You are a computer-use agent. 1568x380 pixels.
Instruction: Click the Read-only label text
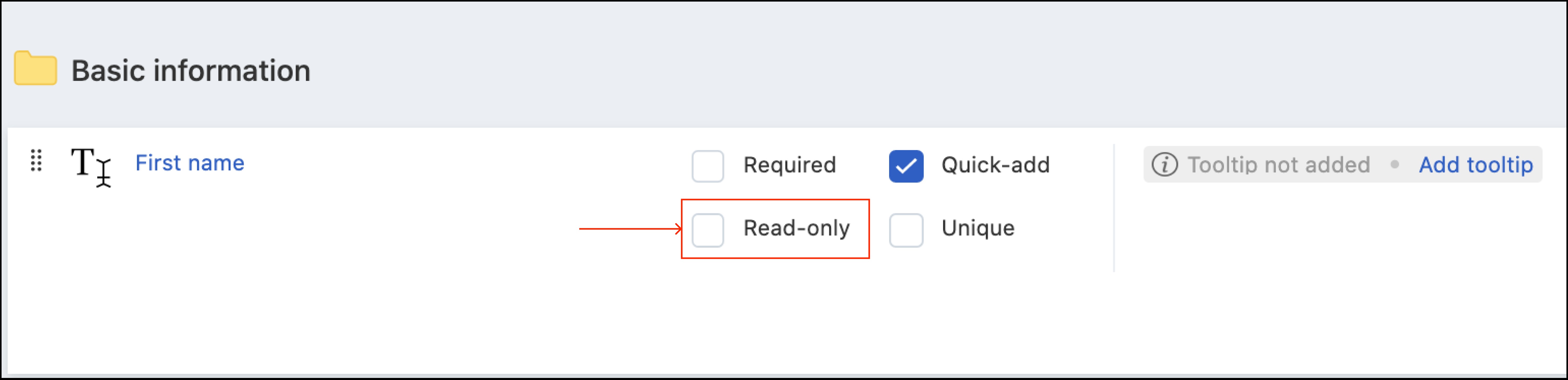(x=796, y=228)
